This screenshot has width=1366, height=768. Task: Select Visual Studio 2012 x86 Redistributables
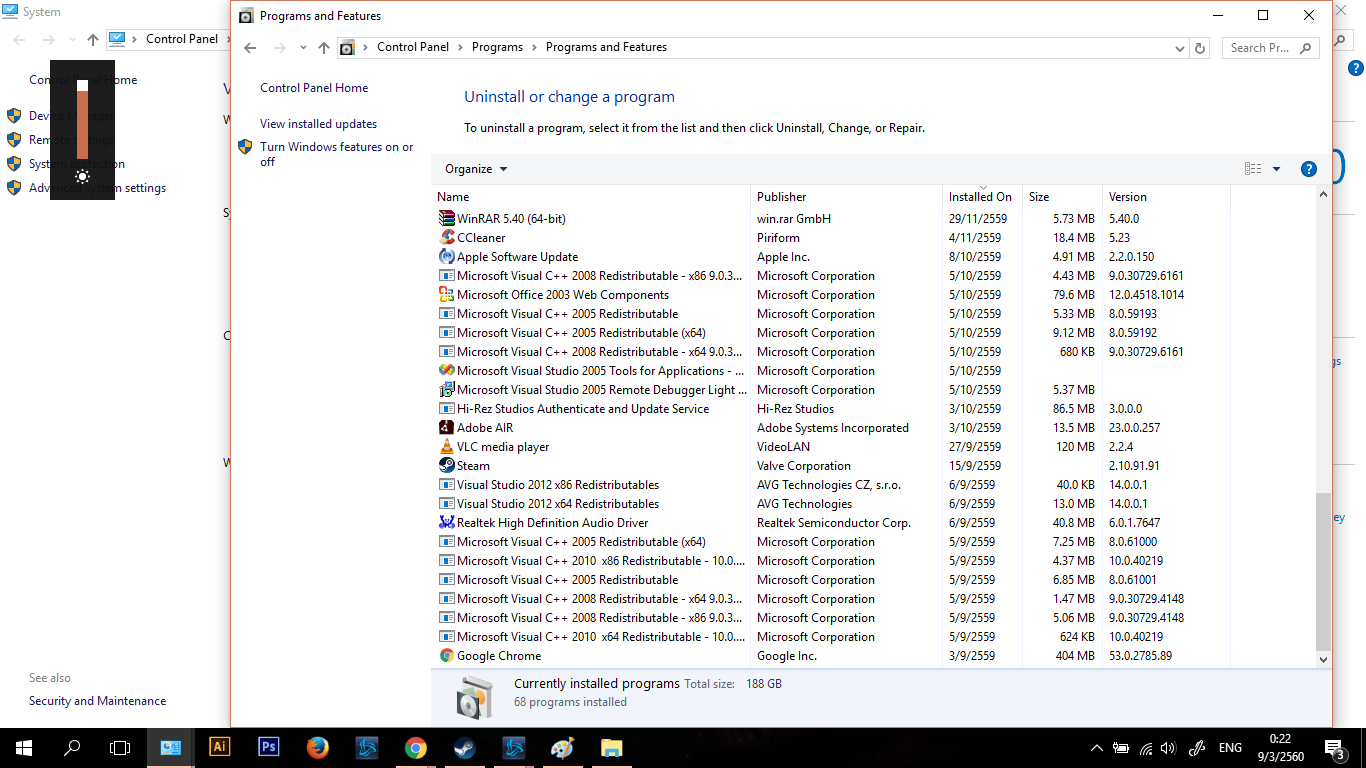558,485
